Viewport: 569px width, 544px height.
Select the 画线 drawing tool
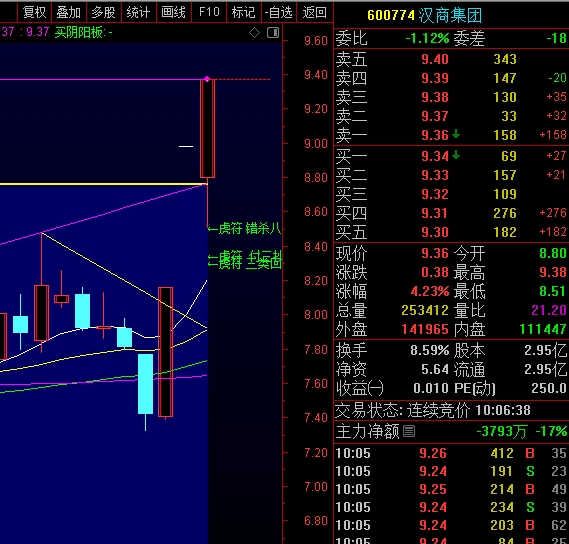coord(173,12)
